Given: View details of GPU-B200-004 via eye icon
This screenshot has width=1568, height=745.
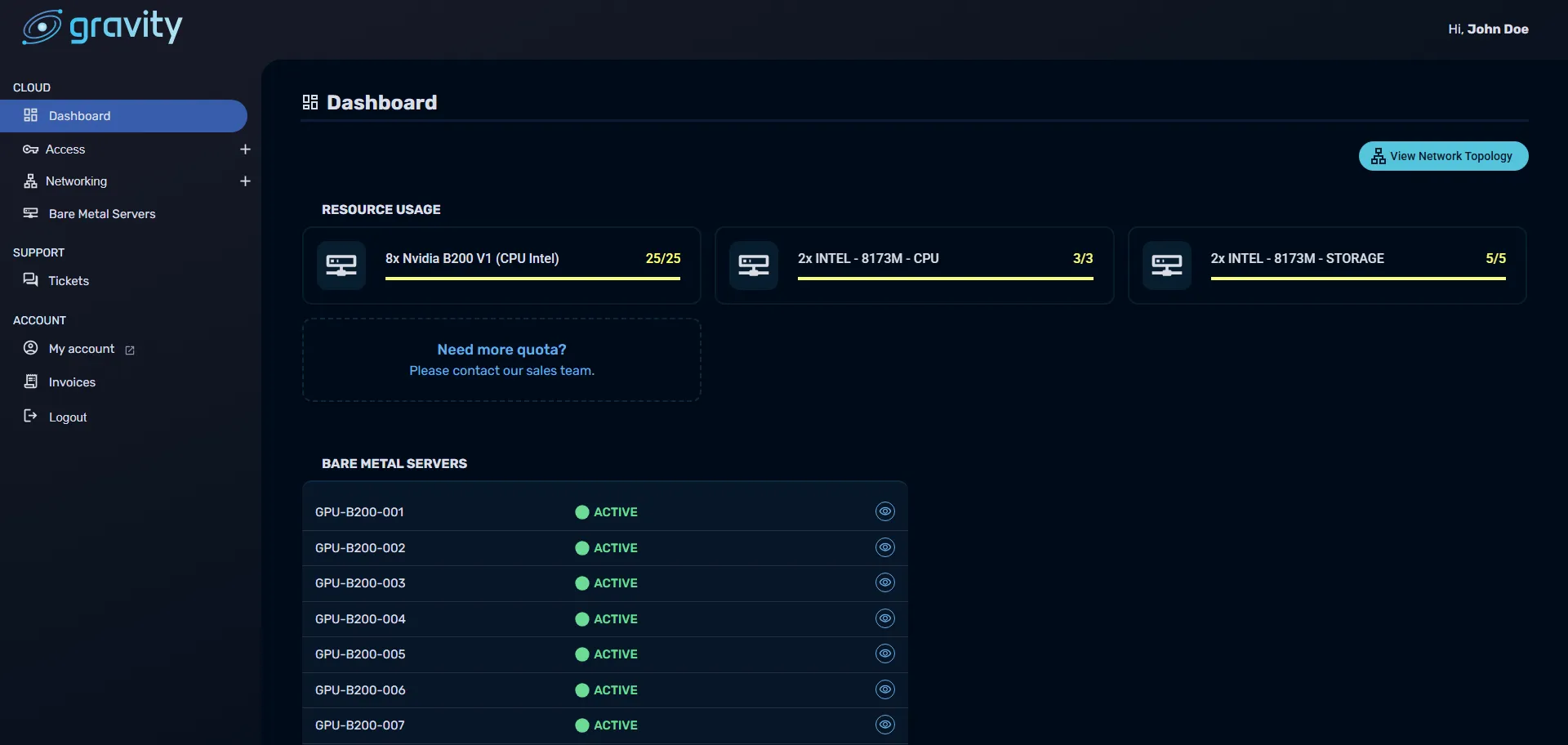Looking at the screenshot, I should click(x=885, y=618).
